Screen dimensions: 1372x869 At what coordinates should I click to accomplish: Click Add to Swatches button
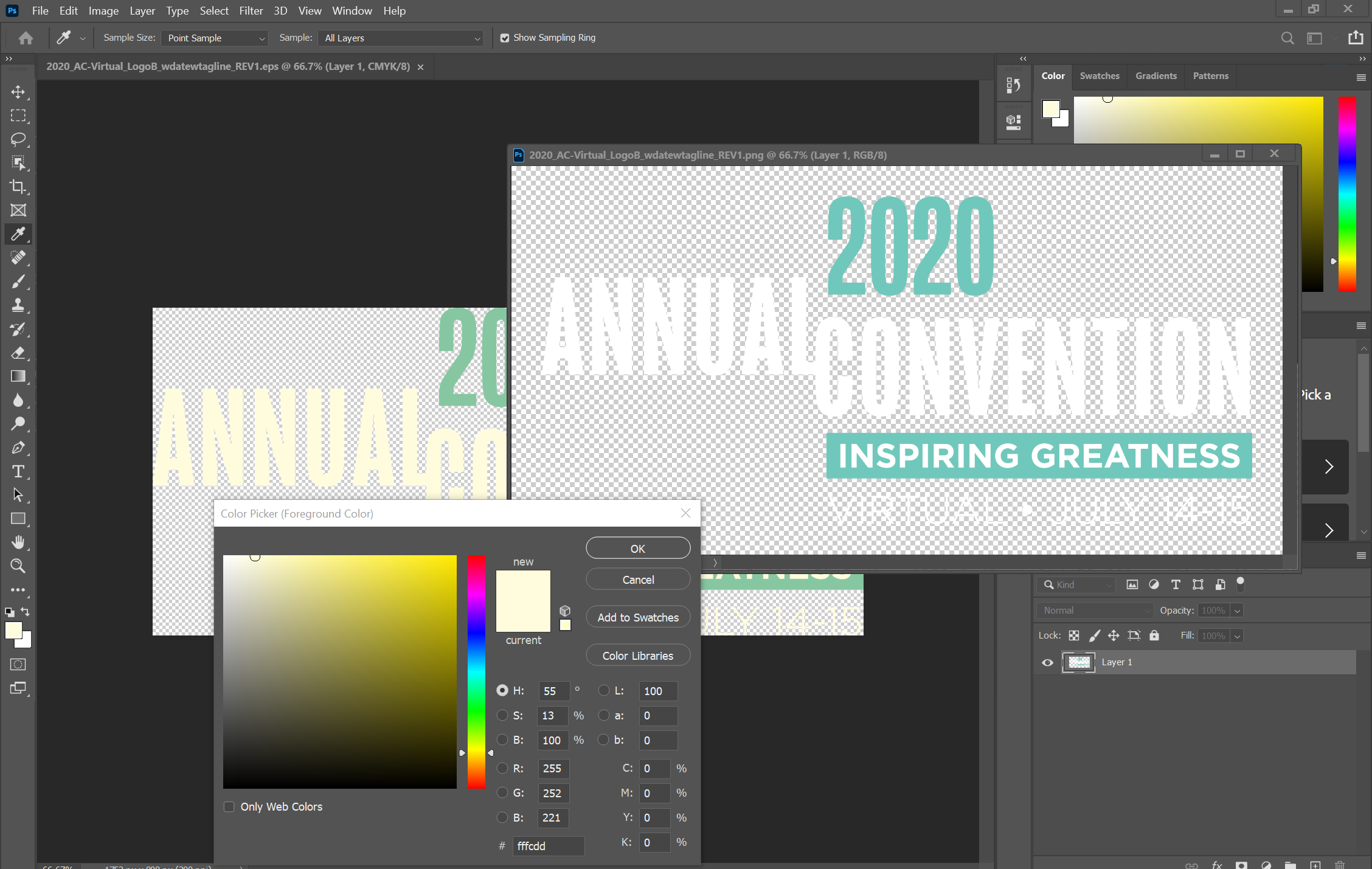click(637, 617)
